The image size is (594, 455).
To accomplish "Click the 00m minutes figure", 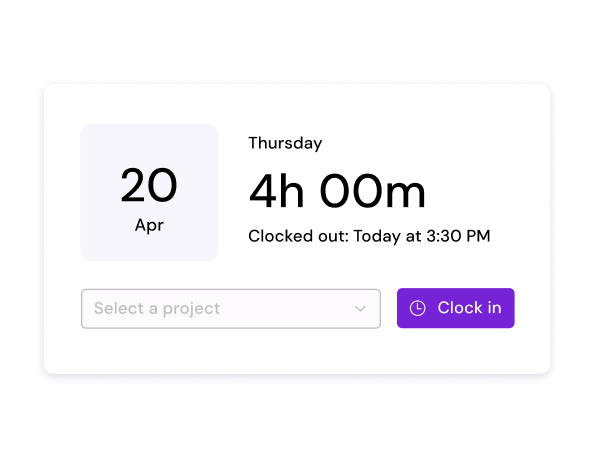I will click(373, 191).
